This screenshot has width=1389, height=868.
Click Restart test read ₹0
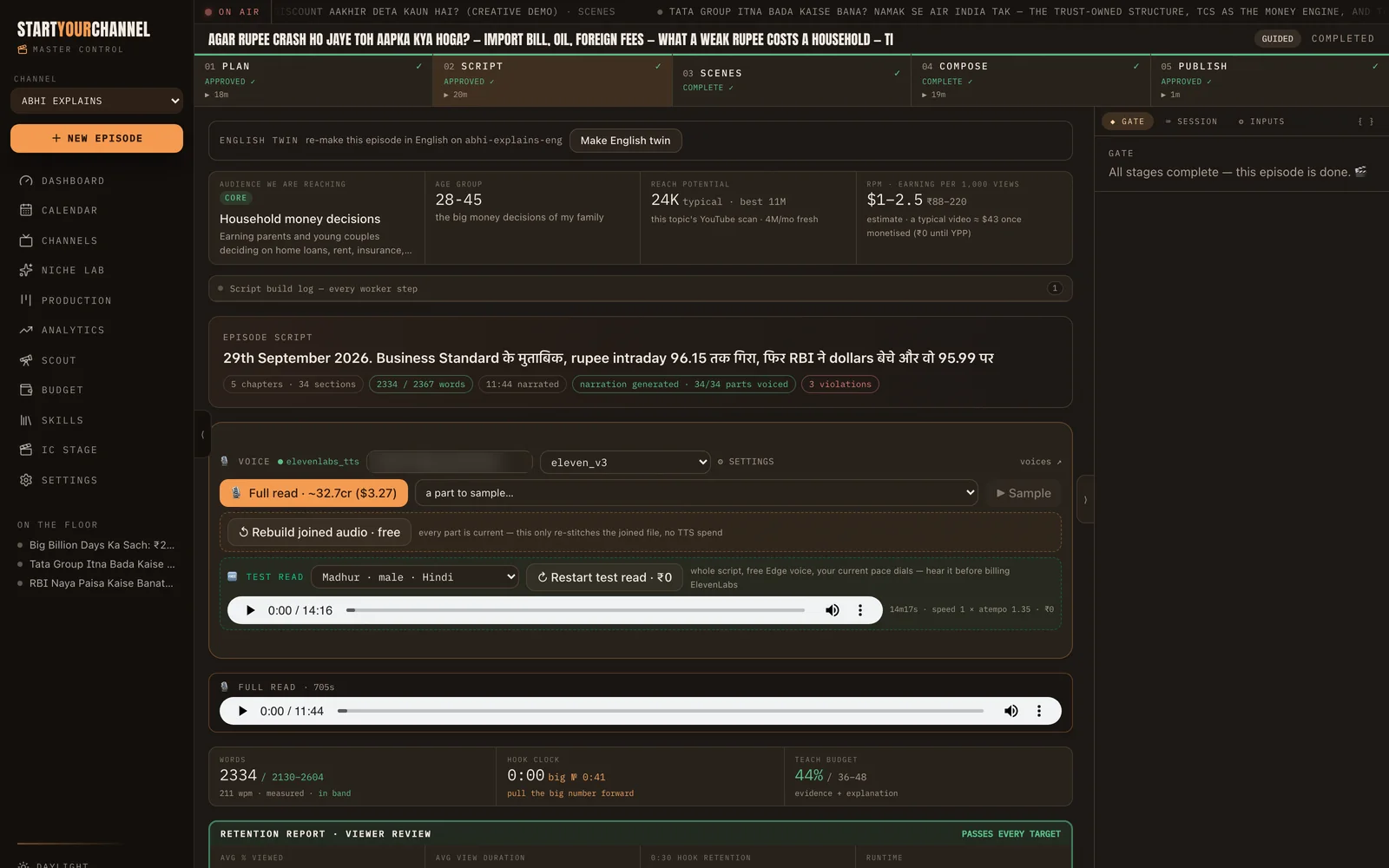pyautogui.click(x=604, y=577)
